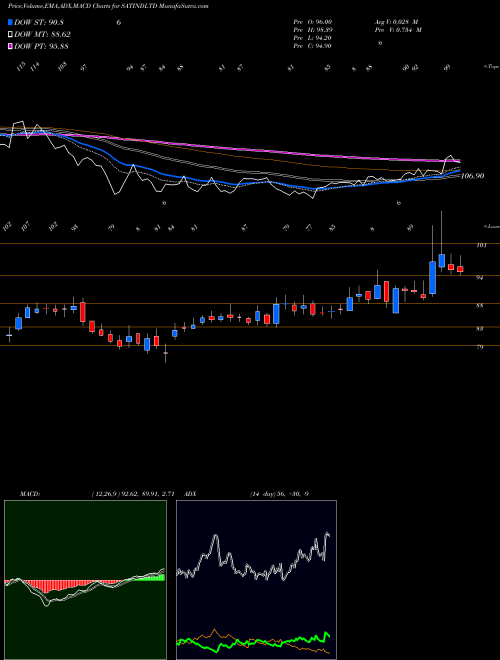The width and height of the screenshot is (500, 660).
Task: Click the 83 price axis label
Action: point(480,329)
